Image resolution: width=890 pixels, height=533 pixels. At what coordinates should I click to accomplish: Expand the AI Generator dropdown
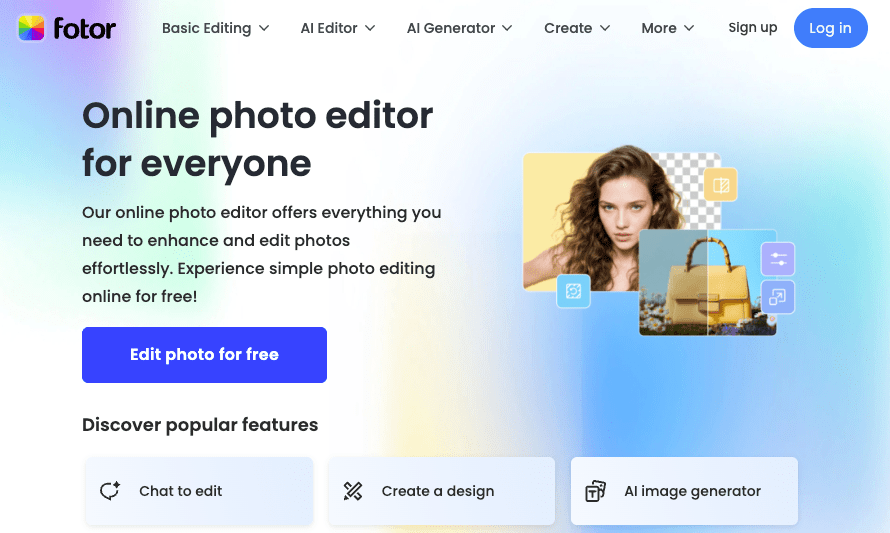459,28
